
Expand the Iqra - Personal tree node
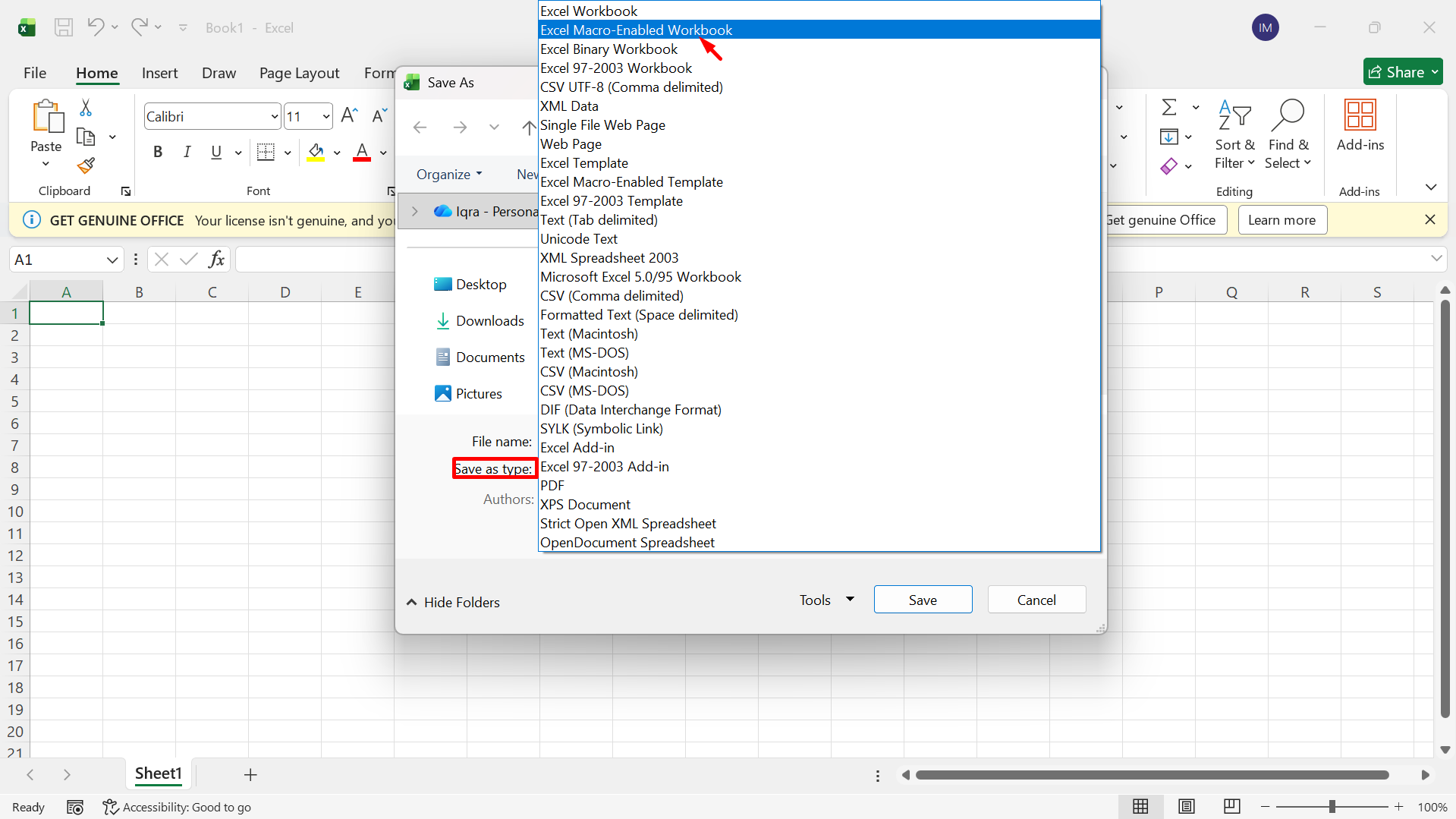click(x=415, y=211)
